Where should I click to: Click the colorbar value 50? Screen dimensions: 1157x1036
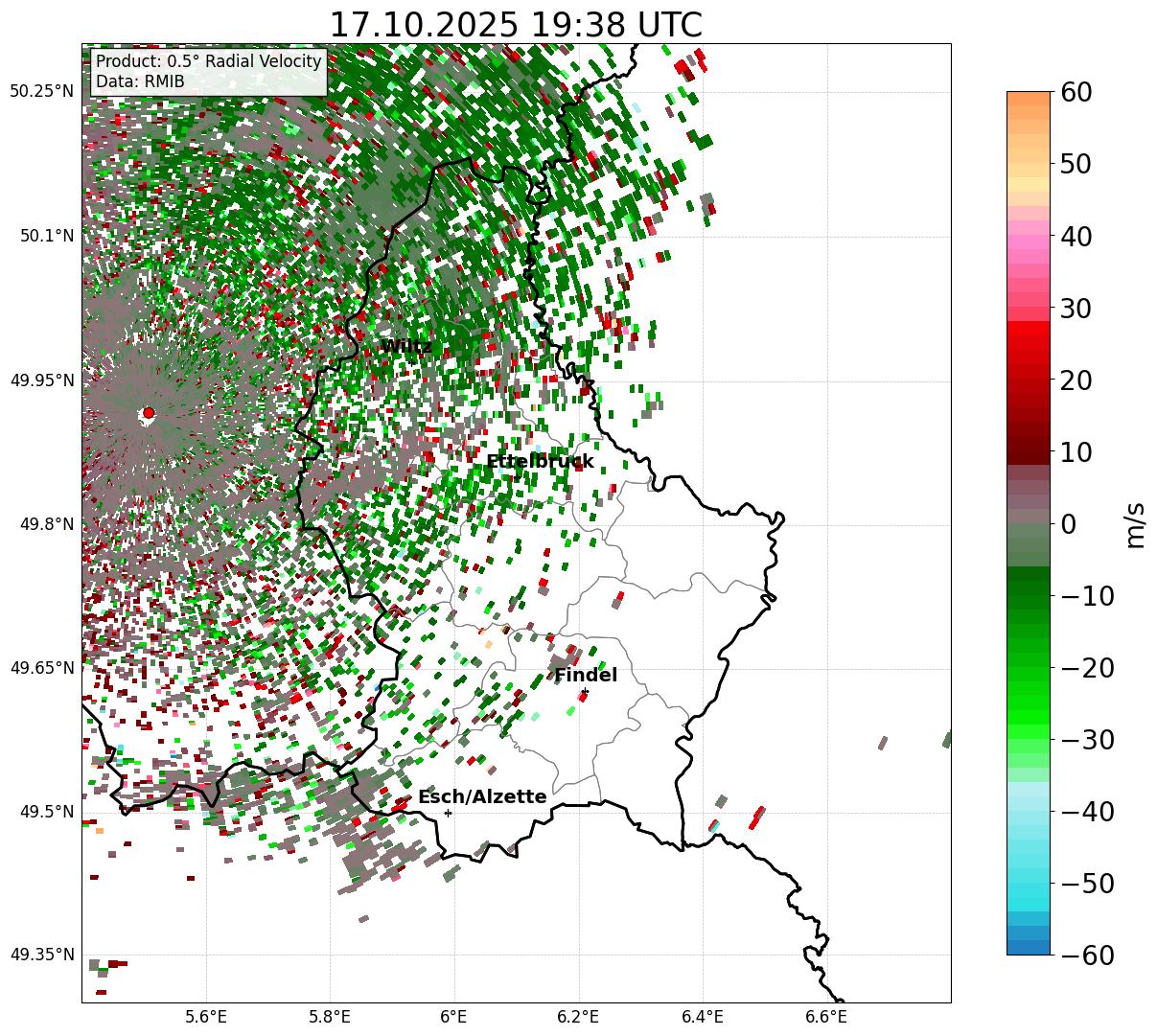point(1075,164)
